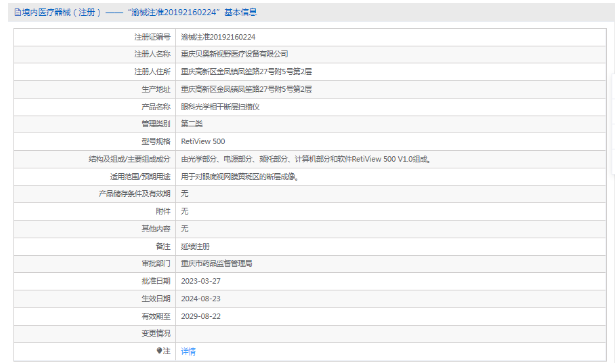Select the 生效日期 row label
615x363 pixels.
pos(156,298)
